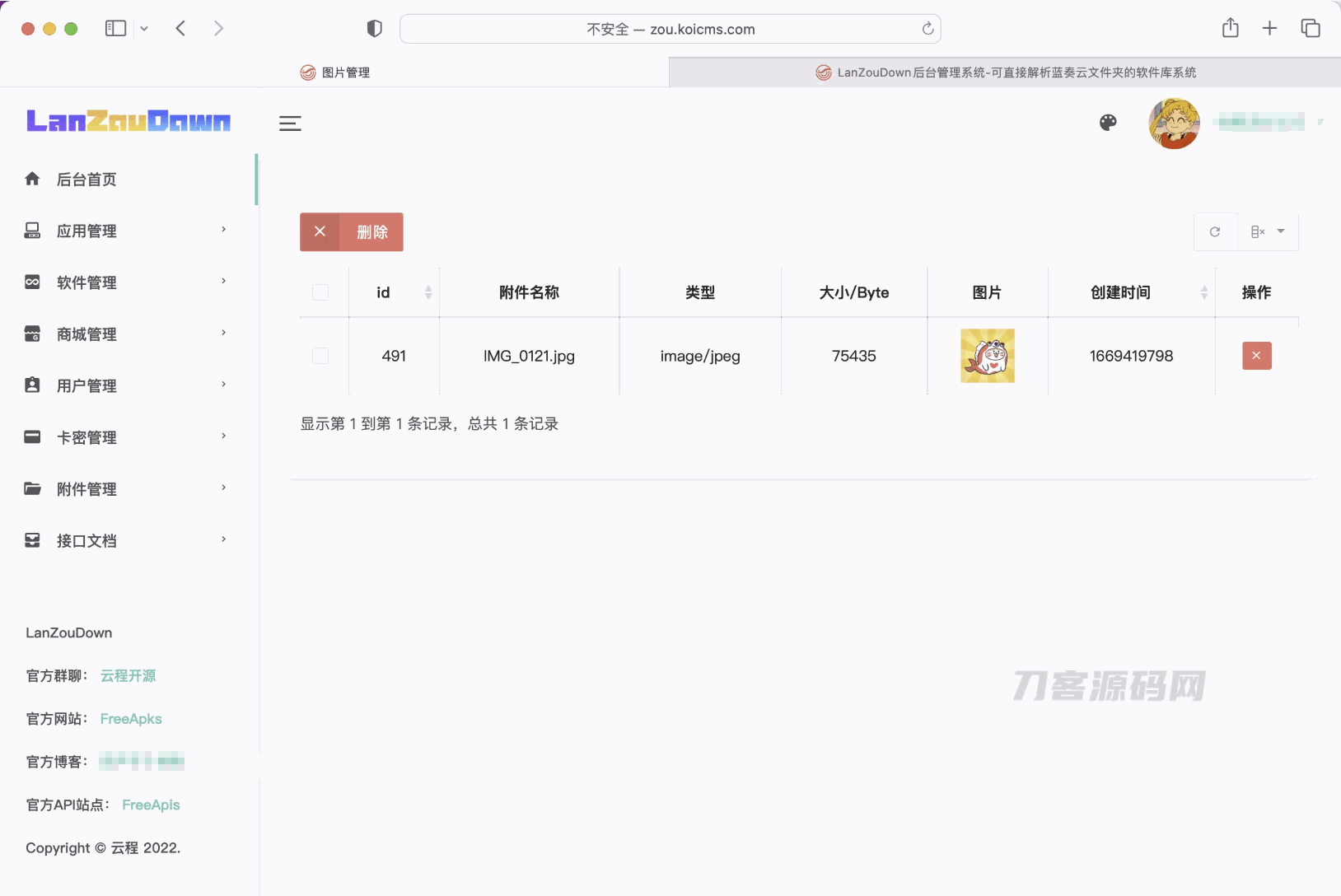Click the 接口文档 sidebar icon

32,540
